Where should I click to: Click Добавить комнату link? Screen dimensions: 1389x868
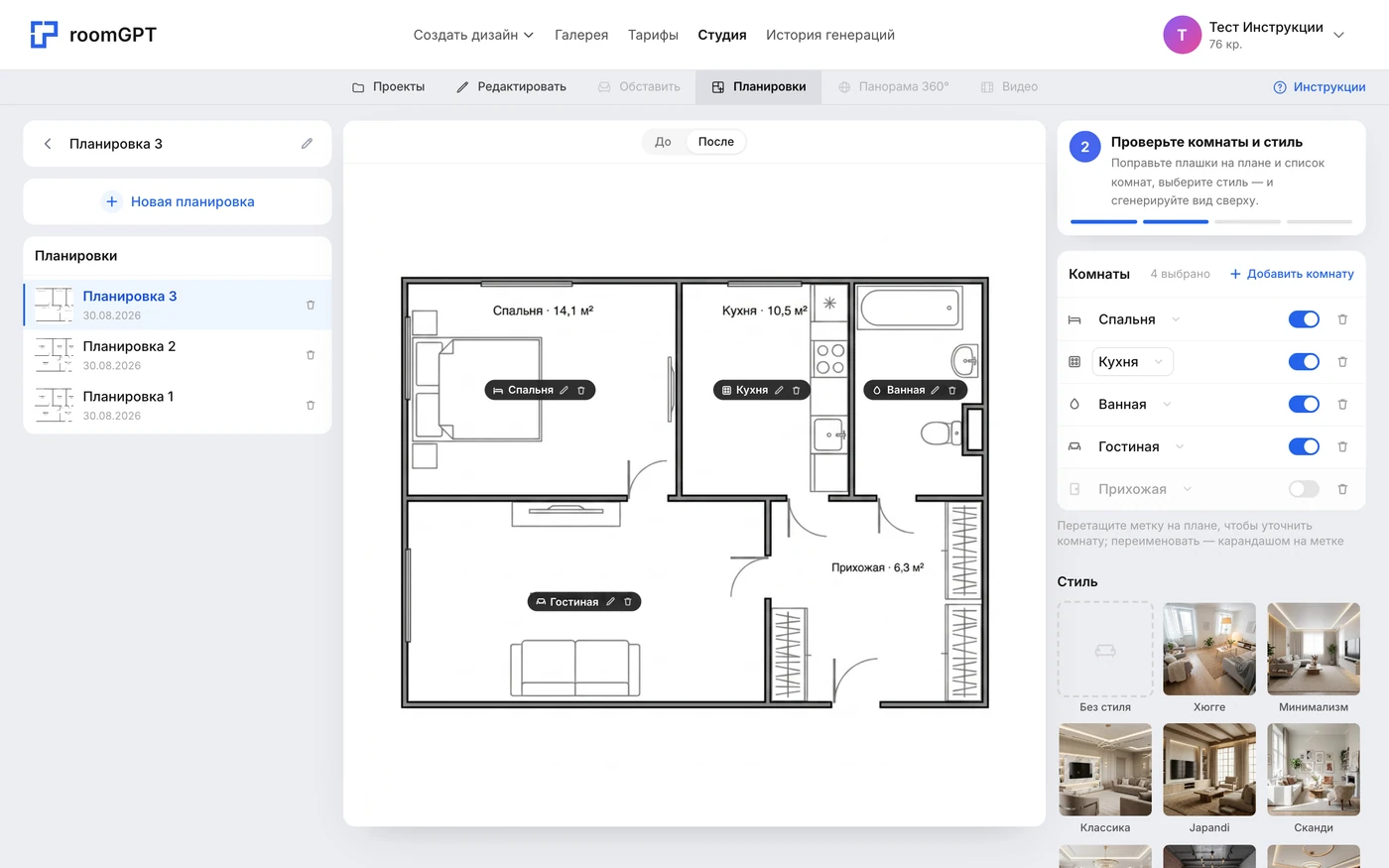[x=1292, y=274]
